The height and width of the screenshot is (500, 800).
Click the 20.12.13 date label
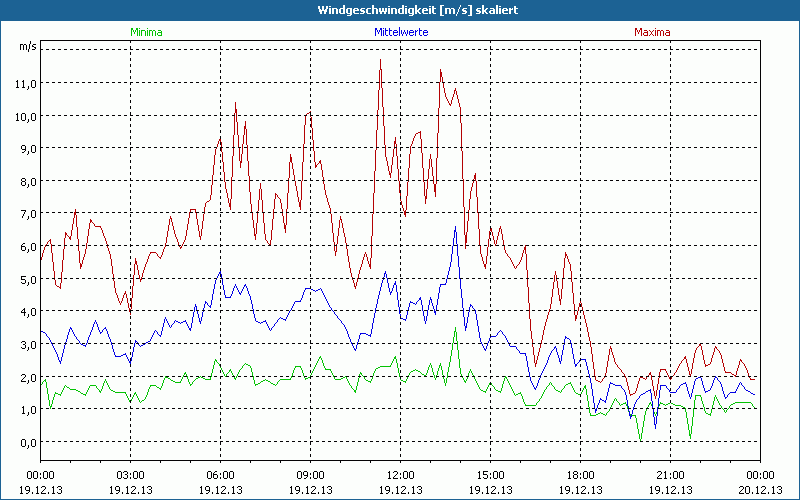760,490
